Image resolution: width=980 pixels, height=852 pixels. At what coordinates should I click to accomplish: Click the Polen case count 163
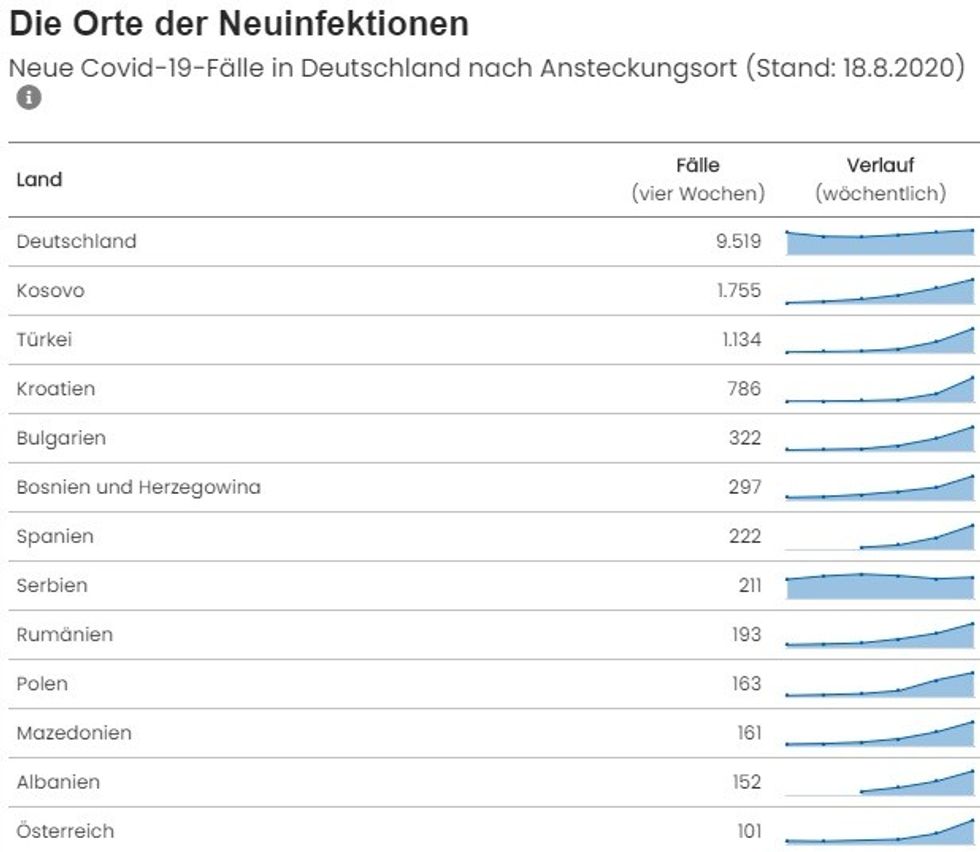(745, 684)
